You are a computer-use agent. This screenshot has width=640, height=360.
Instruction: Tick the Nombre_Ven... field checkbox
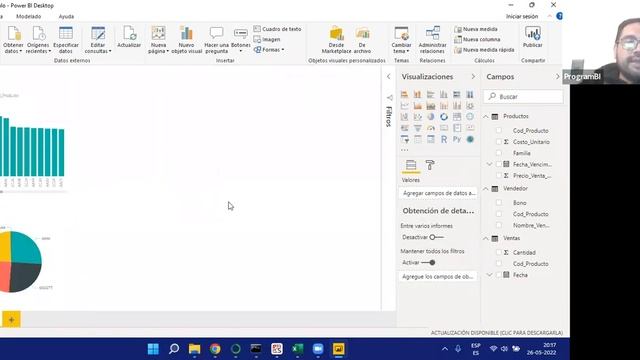pos(499,225)
